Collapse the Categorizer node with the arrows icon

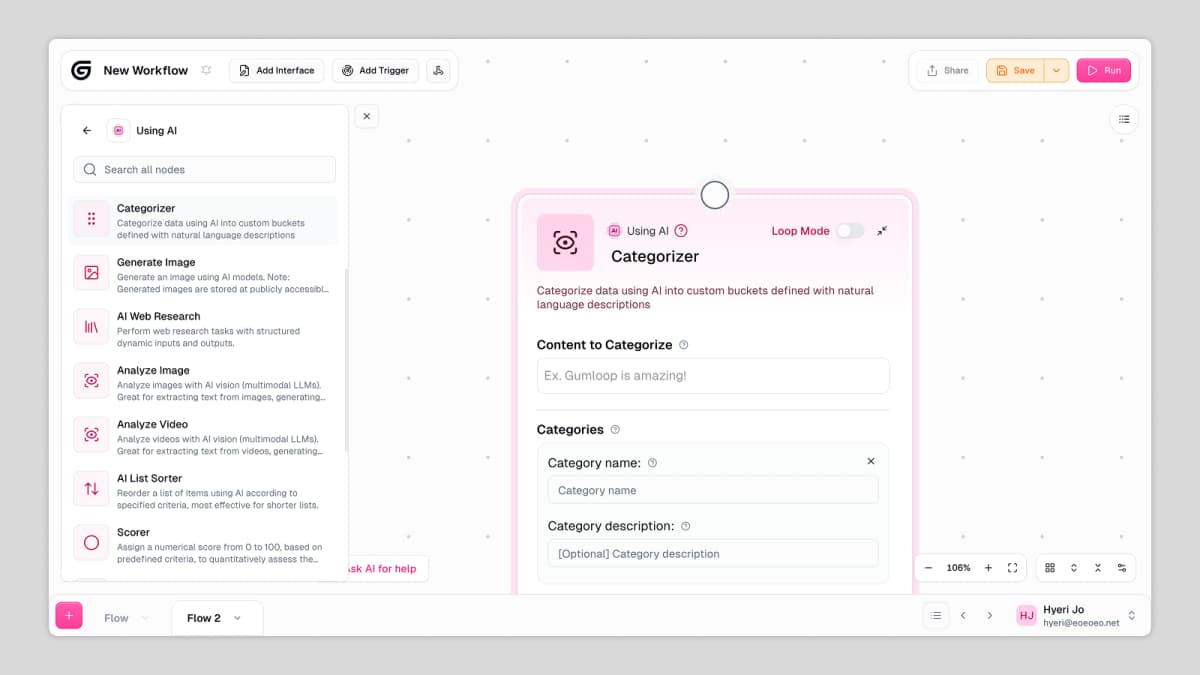pyautogui.click(x=882, y=231)
